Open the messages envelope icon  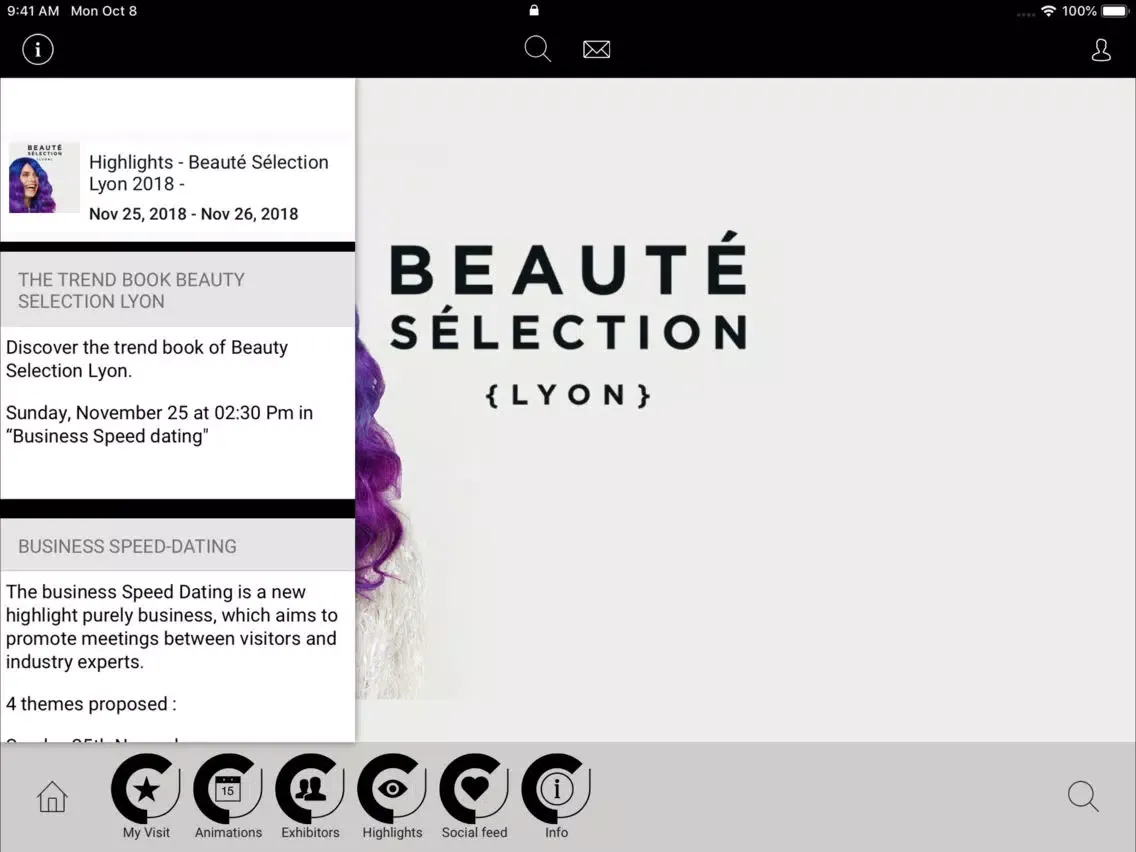(x=597, y=48)
